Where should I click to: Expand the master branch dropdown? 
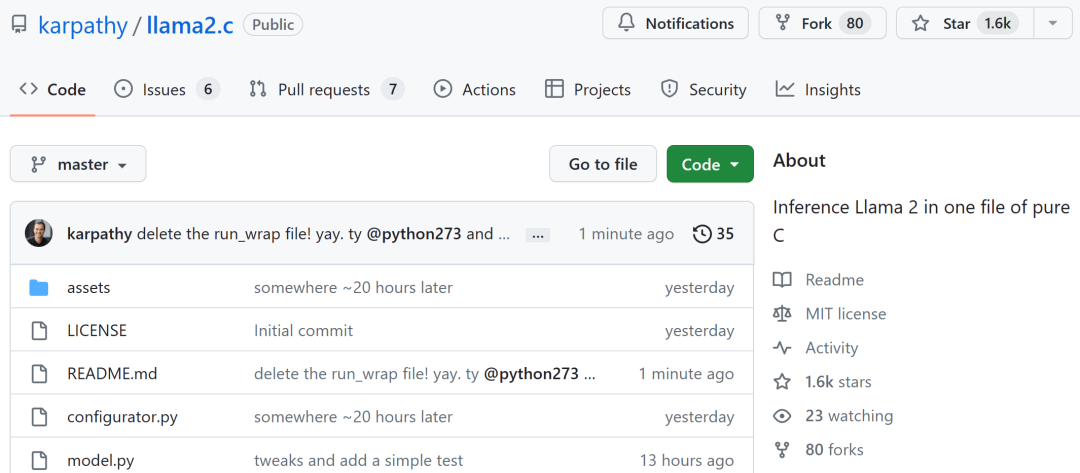(x=78, y=164)
